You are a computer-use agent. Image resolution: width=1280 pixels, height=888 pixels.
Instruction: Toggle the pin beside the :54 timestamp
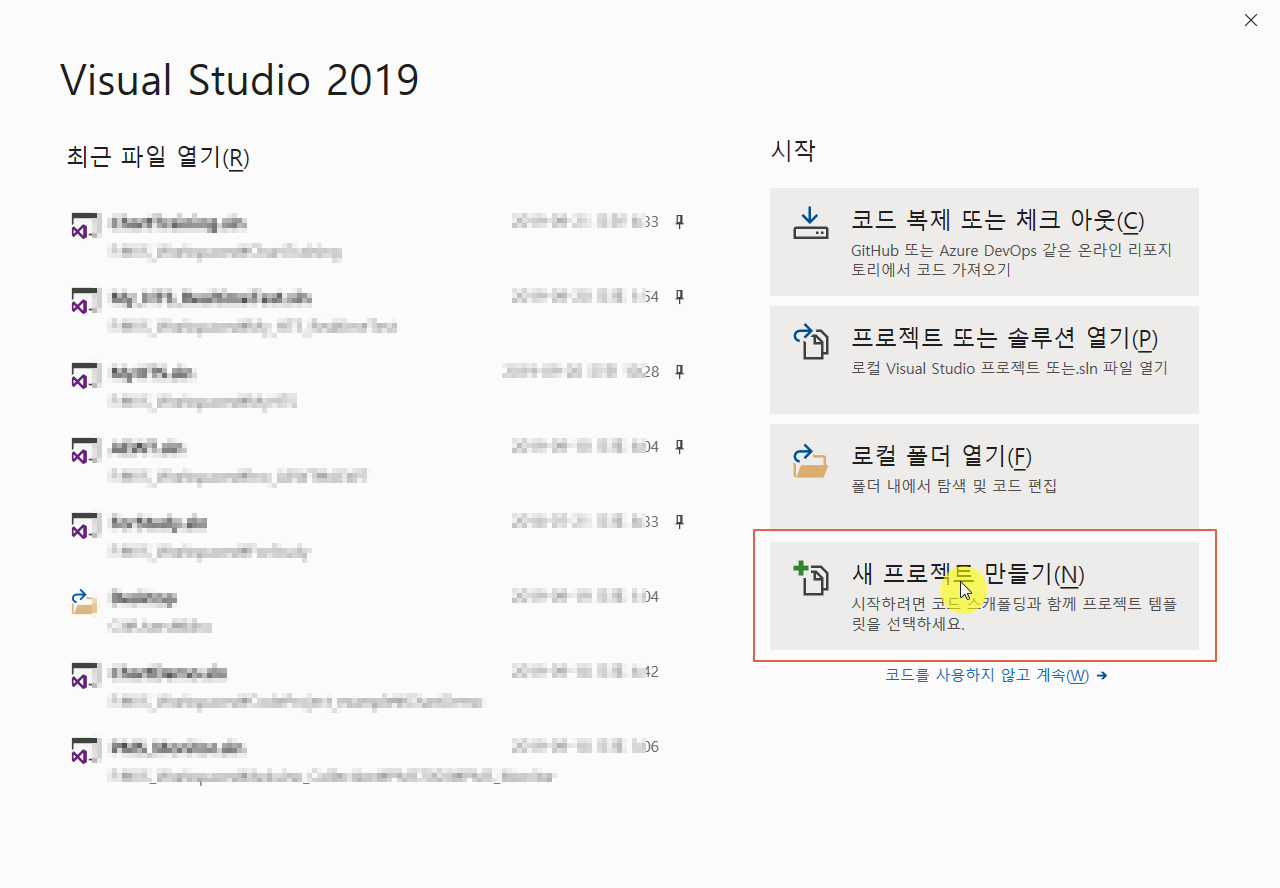[679, 297]
